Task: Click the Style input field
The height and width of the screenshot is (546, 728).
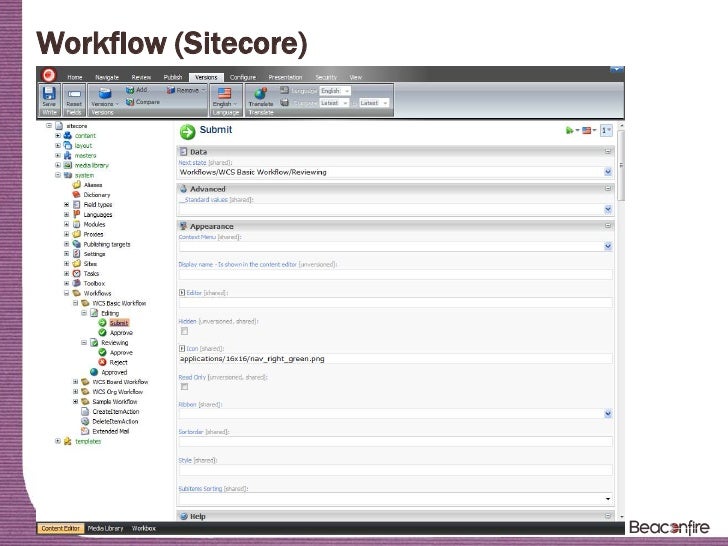Action: pos(396,470)
